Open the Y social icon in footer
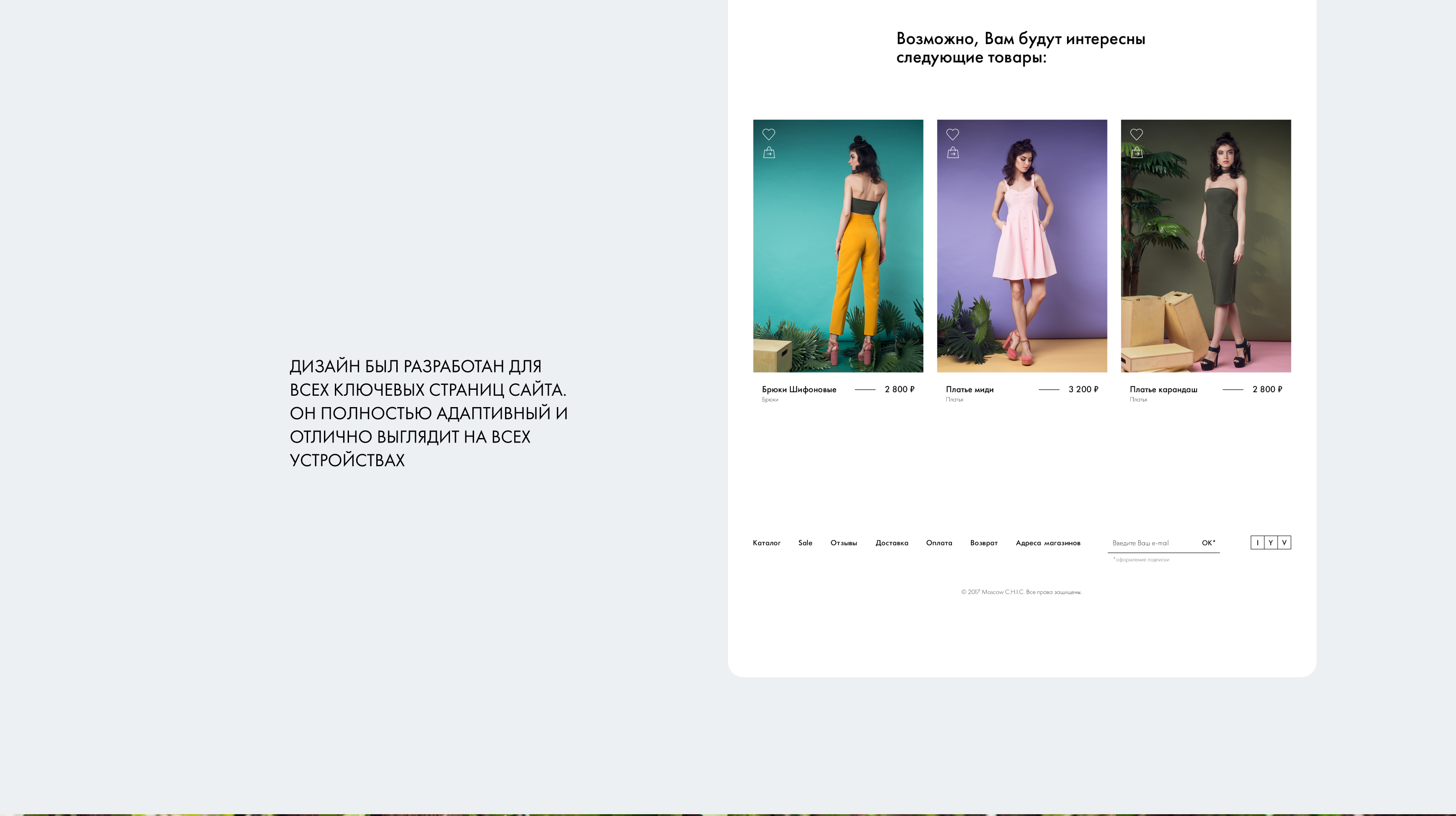 coord(1271,543)
